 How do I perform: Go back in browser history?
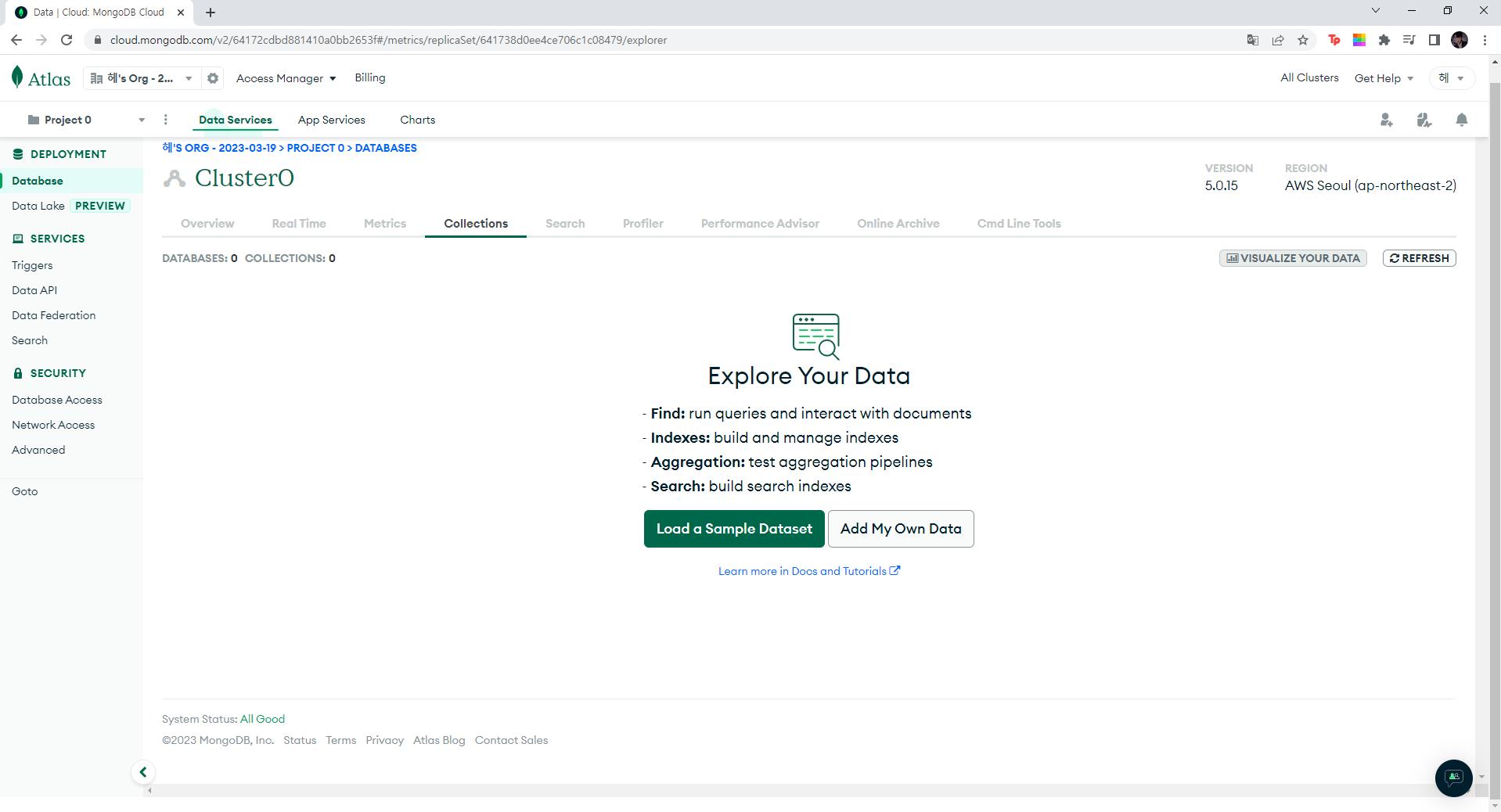click(16, 40)
